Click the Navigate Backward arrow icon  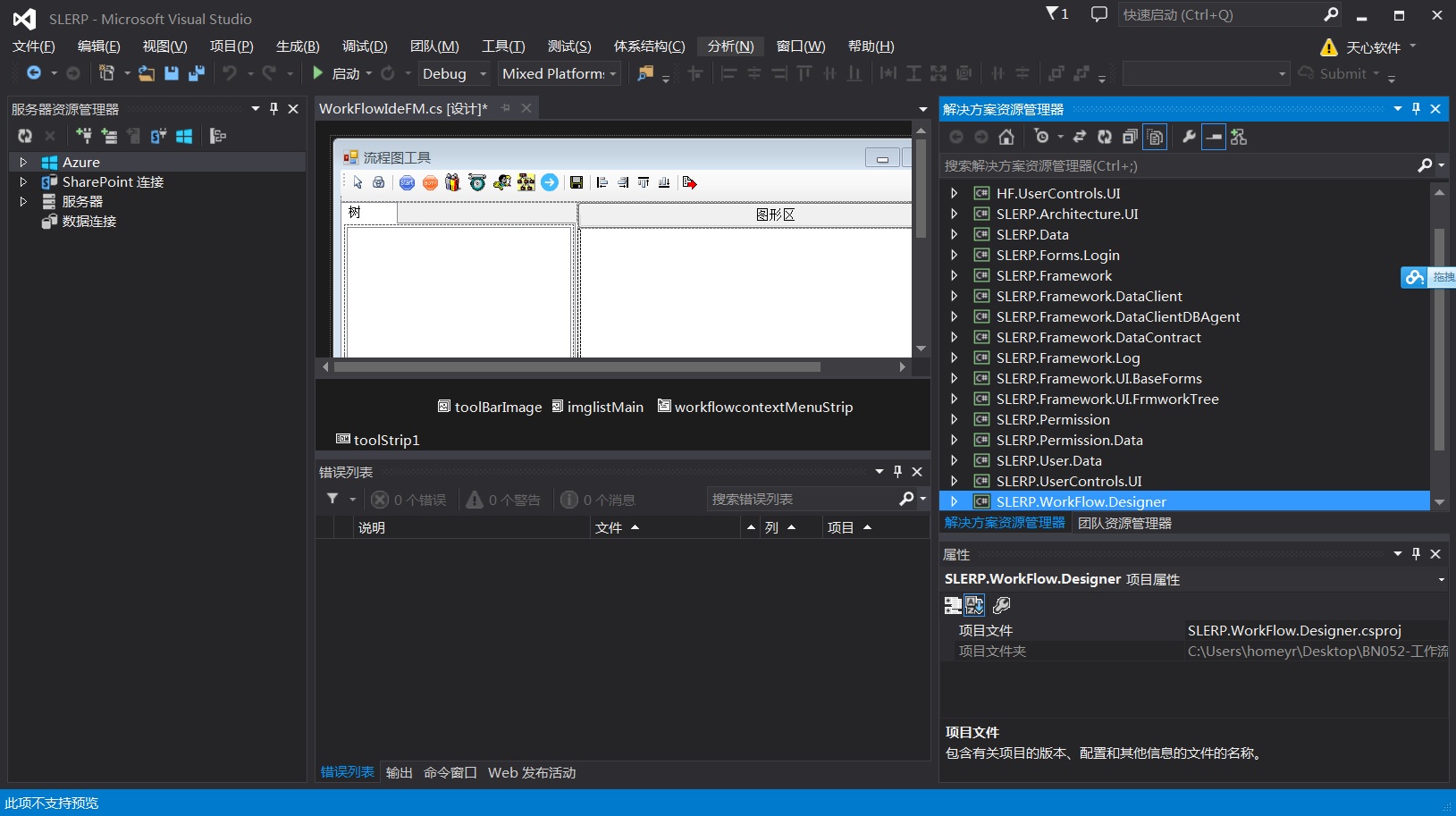point(33,73)
